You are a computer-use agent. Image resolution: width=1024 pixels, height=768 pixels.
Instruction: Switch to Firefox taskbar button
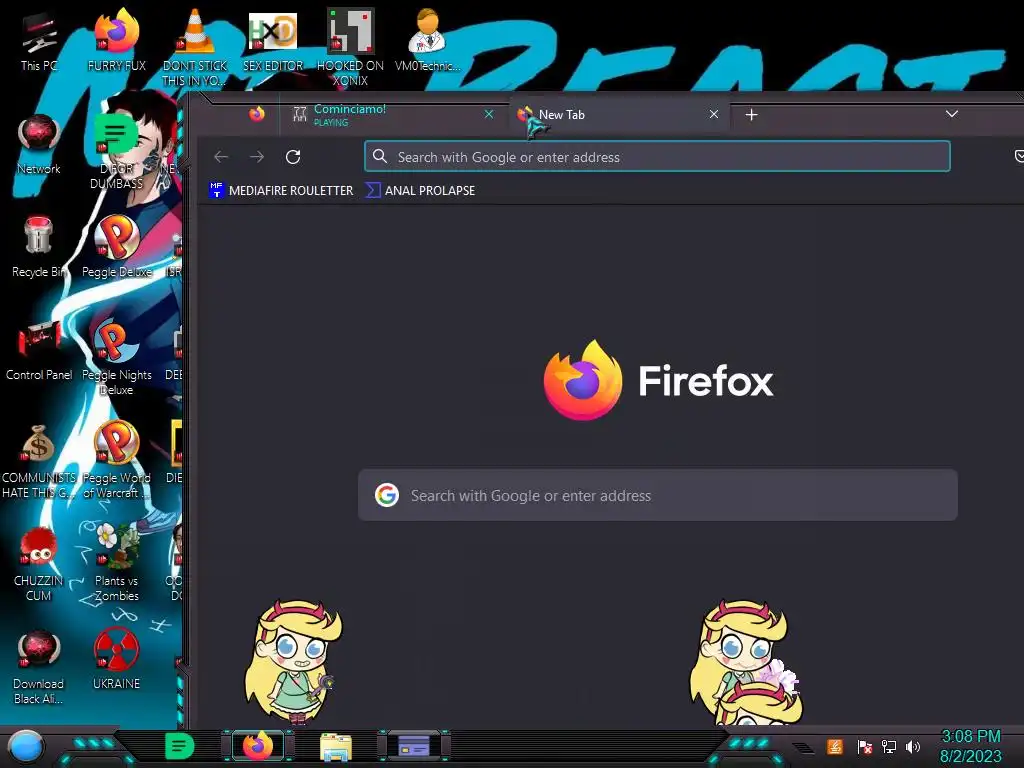[x=258, y=745]
